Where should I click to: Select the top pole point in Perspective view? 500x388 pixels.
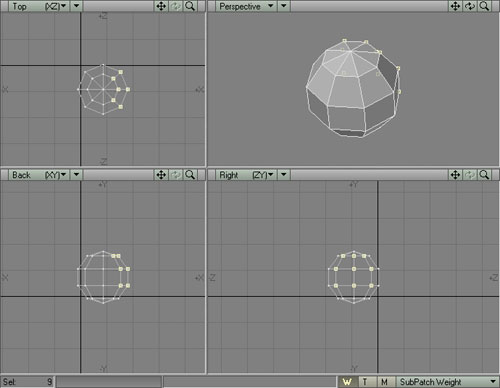pos(351,51)
